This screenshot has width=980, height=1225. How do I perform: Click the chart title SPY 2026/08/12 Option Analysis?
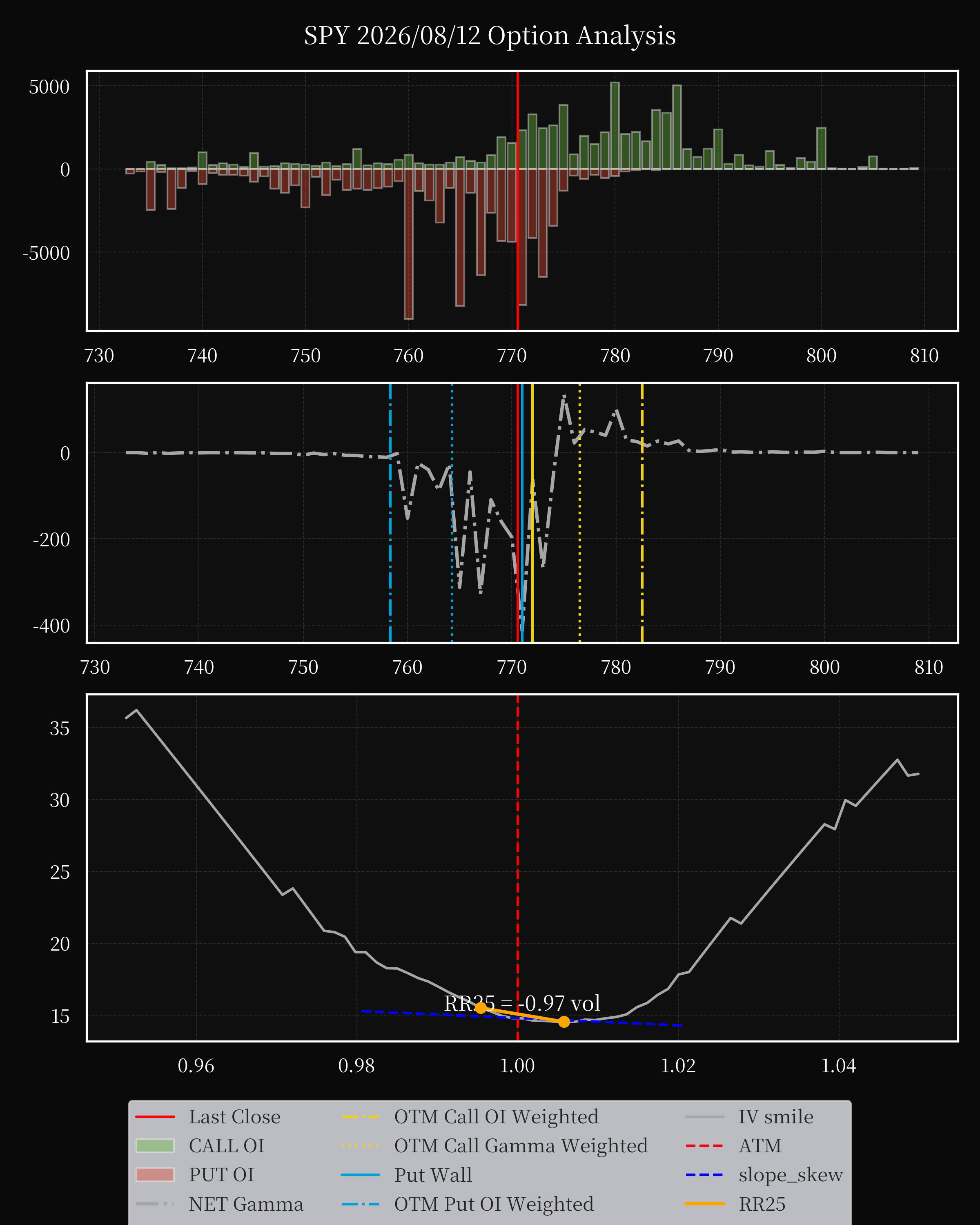click(490, 35)
